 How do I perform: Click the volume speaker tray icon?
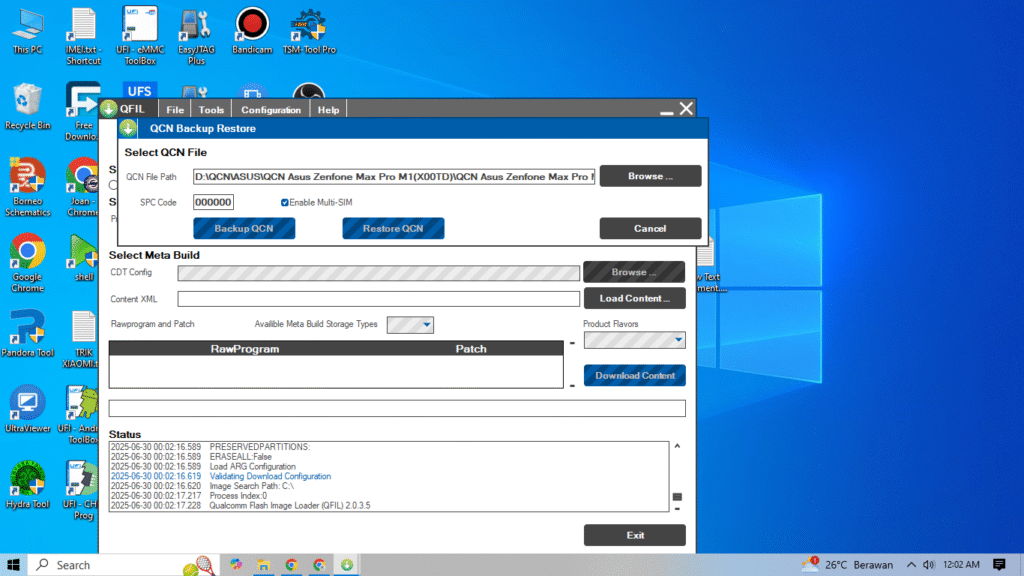929,565
